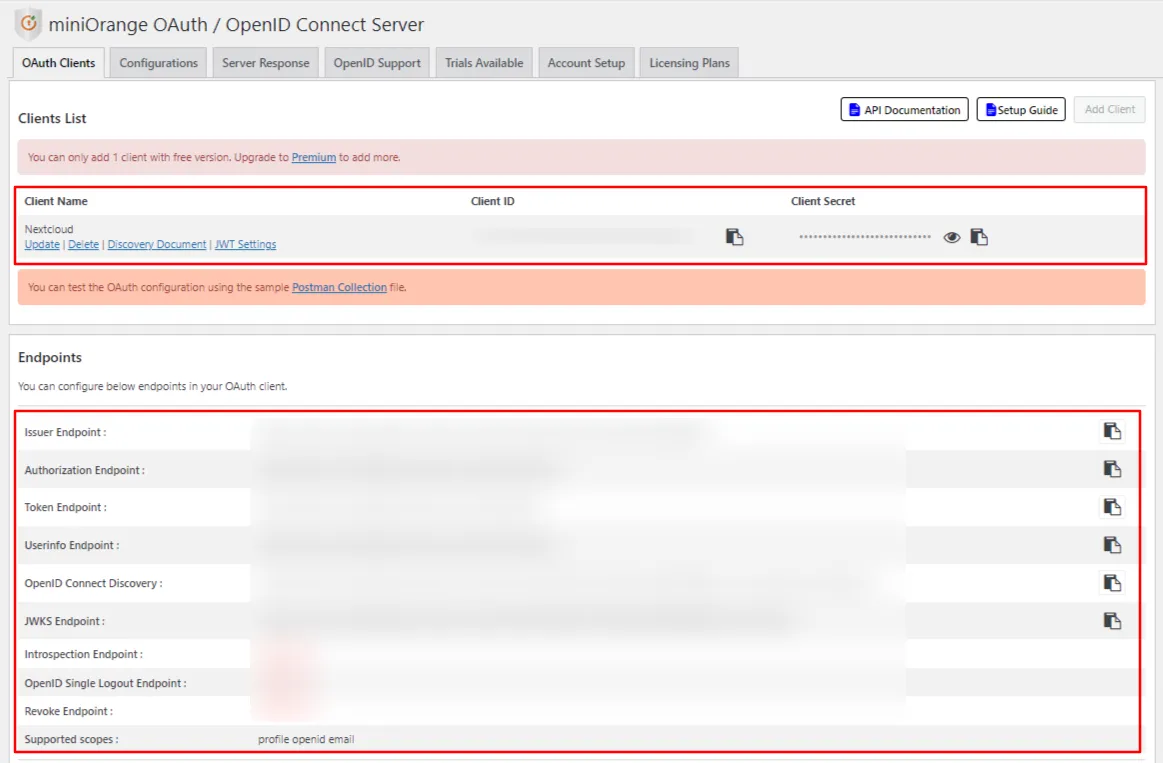Switch to the Configurations tab
Viewport: 1163px width, 763px height.
point(158,63)
